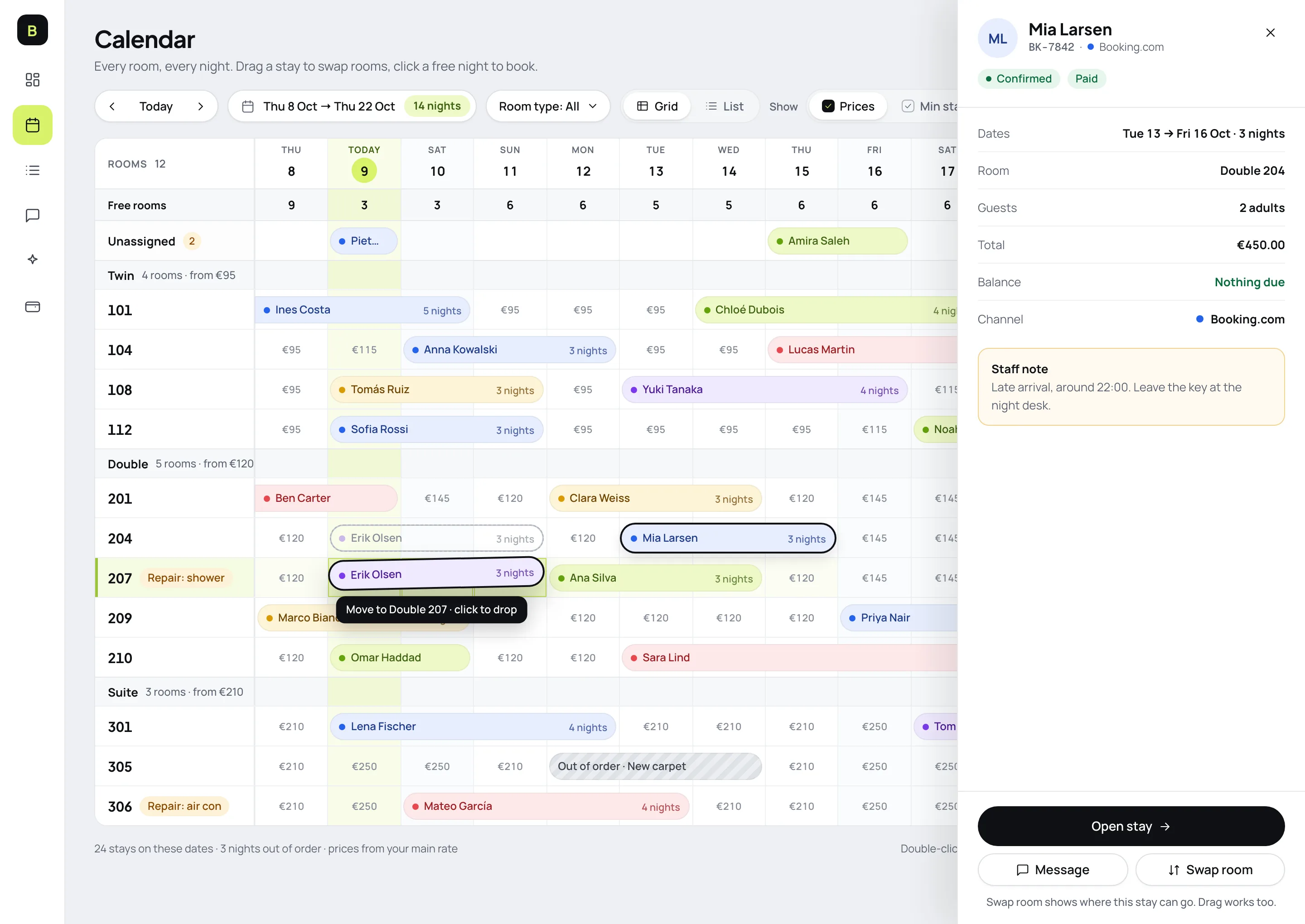Go to previous dates with left chevron
Screen dimensions: 1305x924
[112, 106]
